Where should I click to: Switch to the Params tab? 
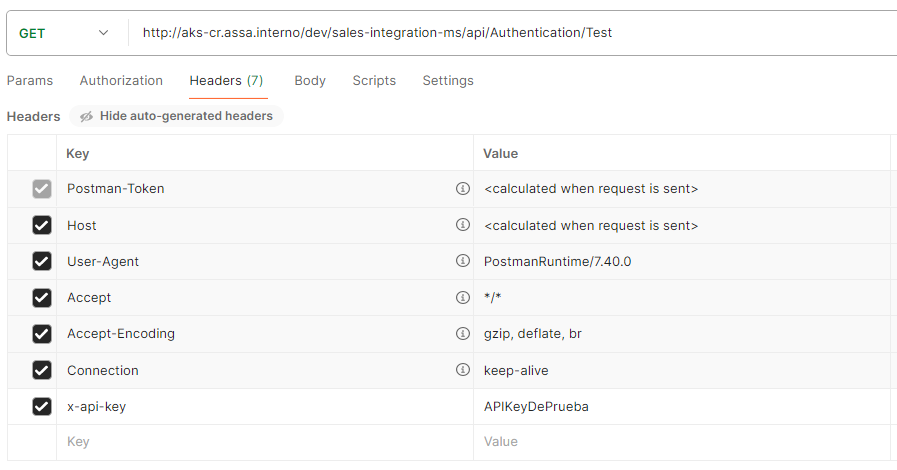30,81
